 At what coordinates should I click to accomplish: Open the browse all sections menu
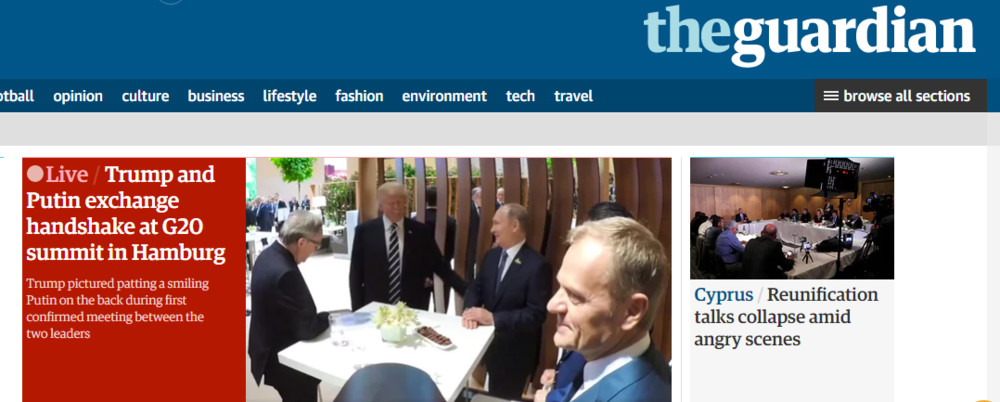(900, 96)
